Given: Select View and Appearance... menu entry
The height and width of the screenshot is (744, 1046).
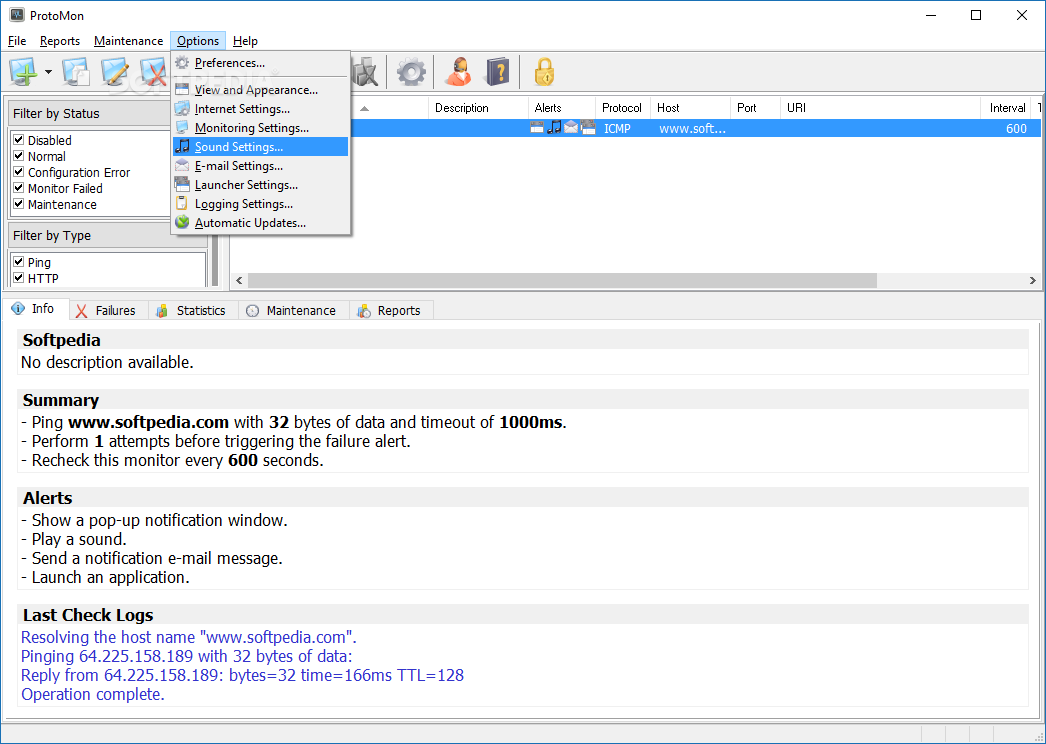Looking at the screenshot, I should 261,89.
